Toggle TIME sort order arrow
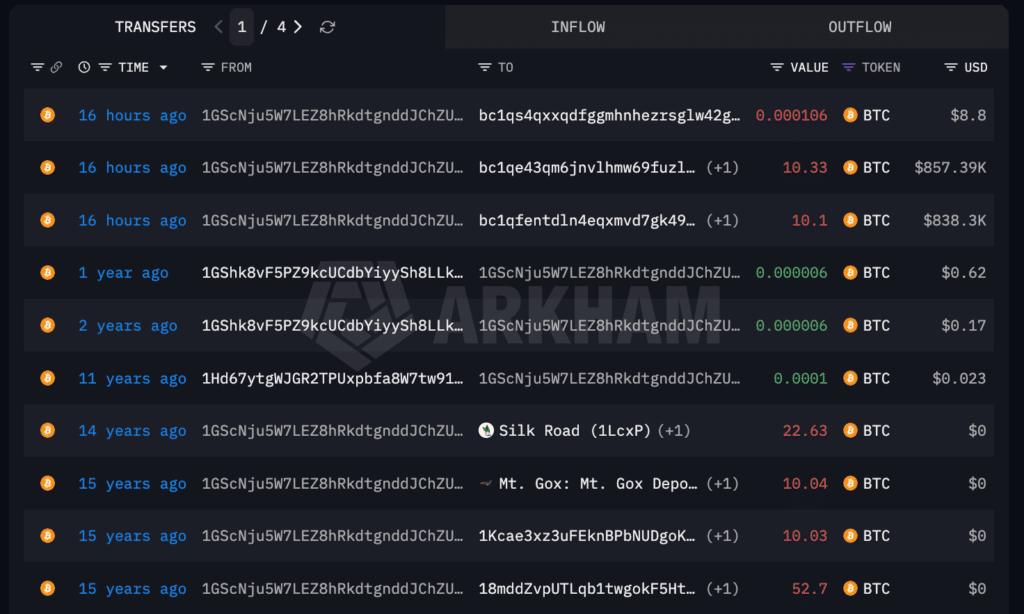 (163, 67)
